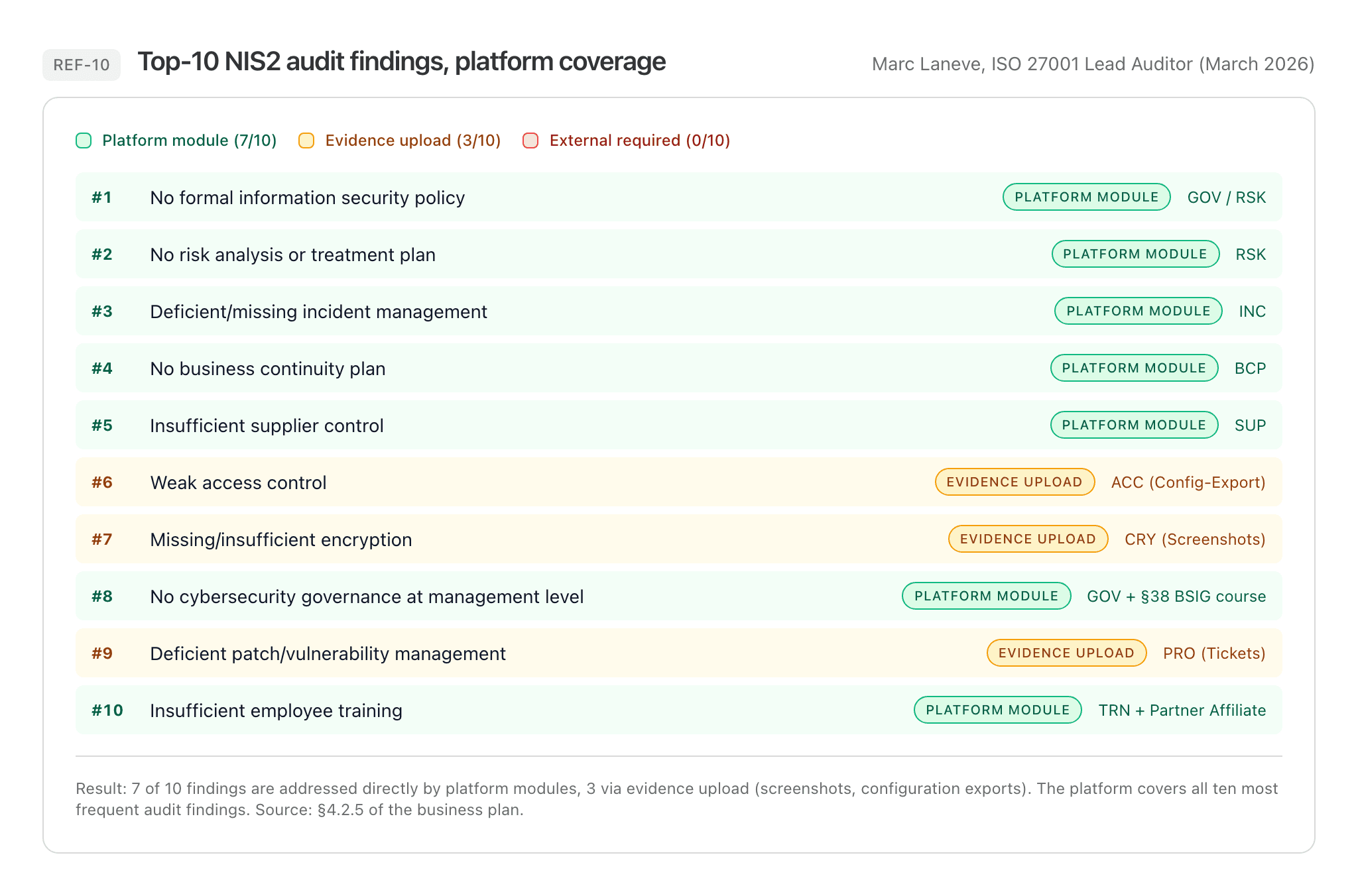Click 'Platform module (7/10)' legend label
This screenshot has height=896, width=1358.
point(190,140)
